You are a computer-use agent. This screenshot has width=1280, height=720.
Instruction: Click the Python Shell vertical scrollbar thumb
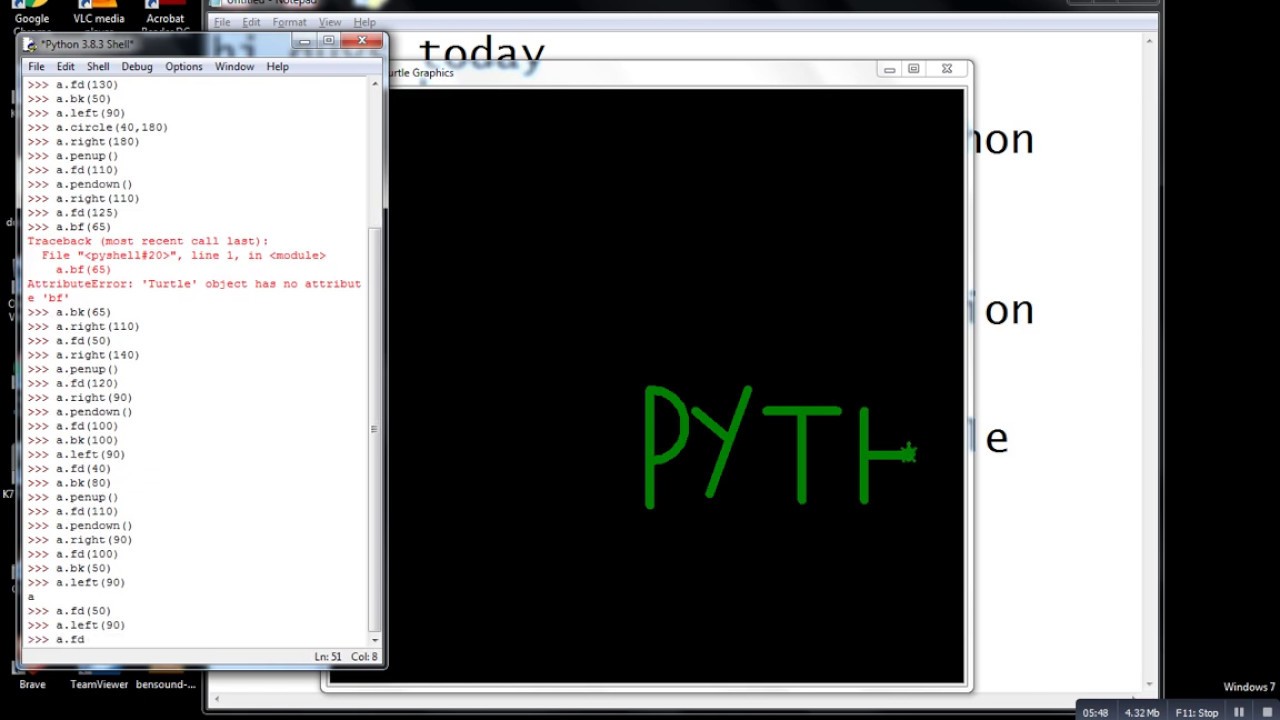(375, 430)
